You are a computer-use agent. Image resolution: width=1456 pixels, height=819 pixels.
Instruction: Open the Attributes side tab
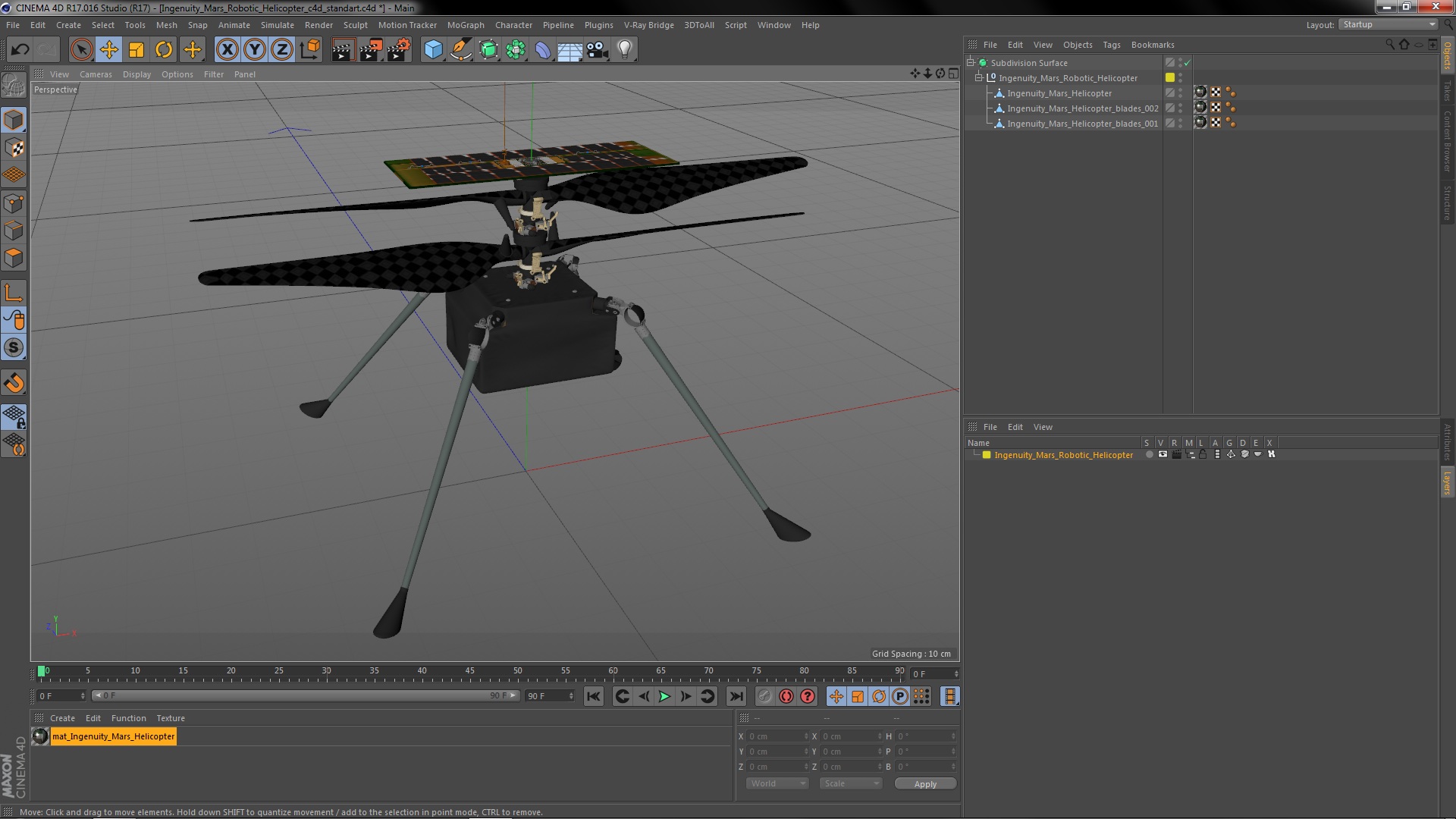(x=1447, y=442)
